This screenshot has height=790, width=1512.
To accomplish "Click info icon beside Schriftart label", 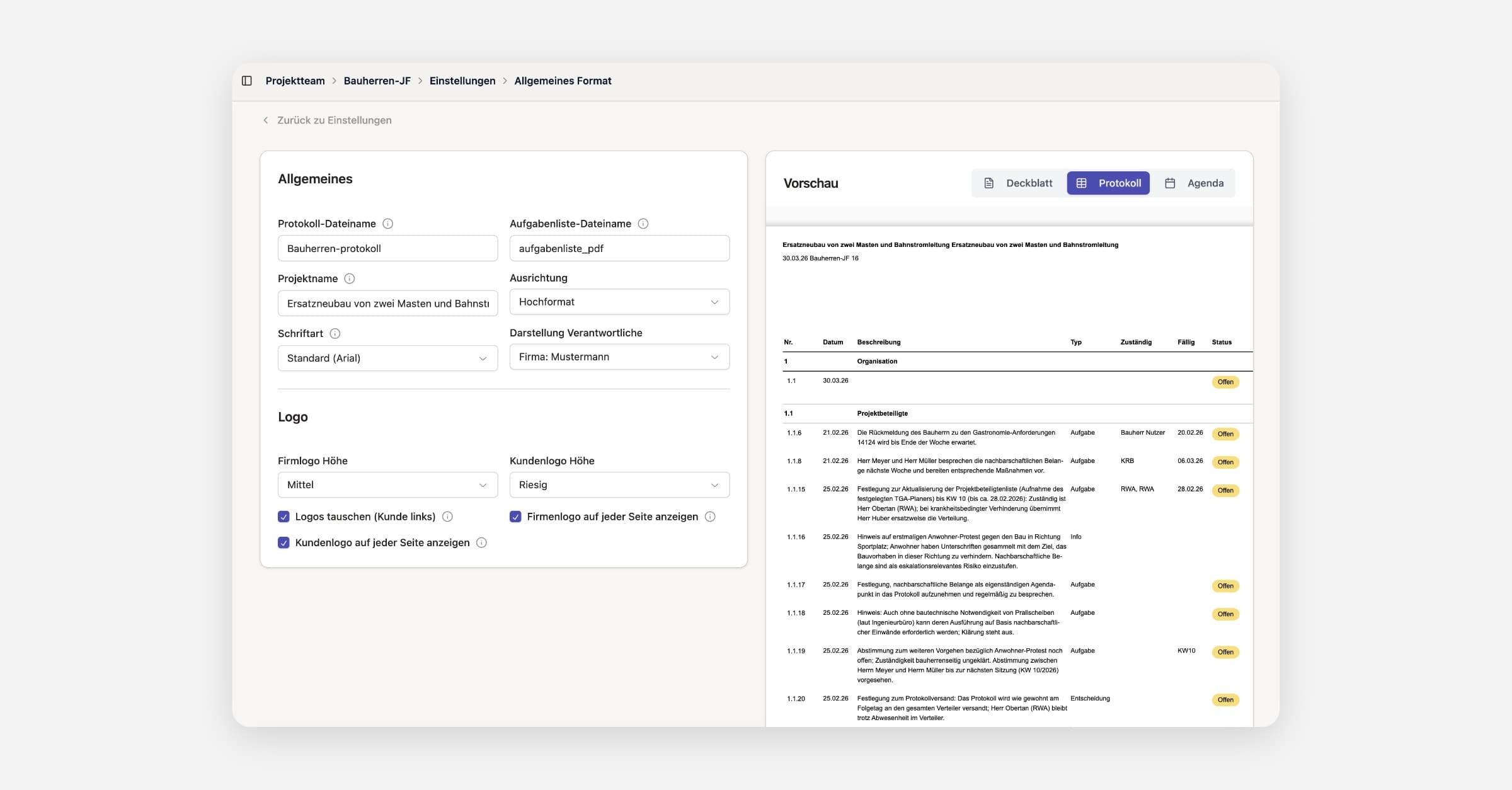I will click(335, 333).
